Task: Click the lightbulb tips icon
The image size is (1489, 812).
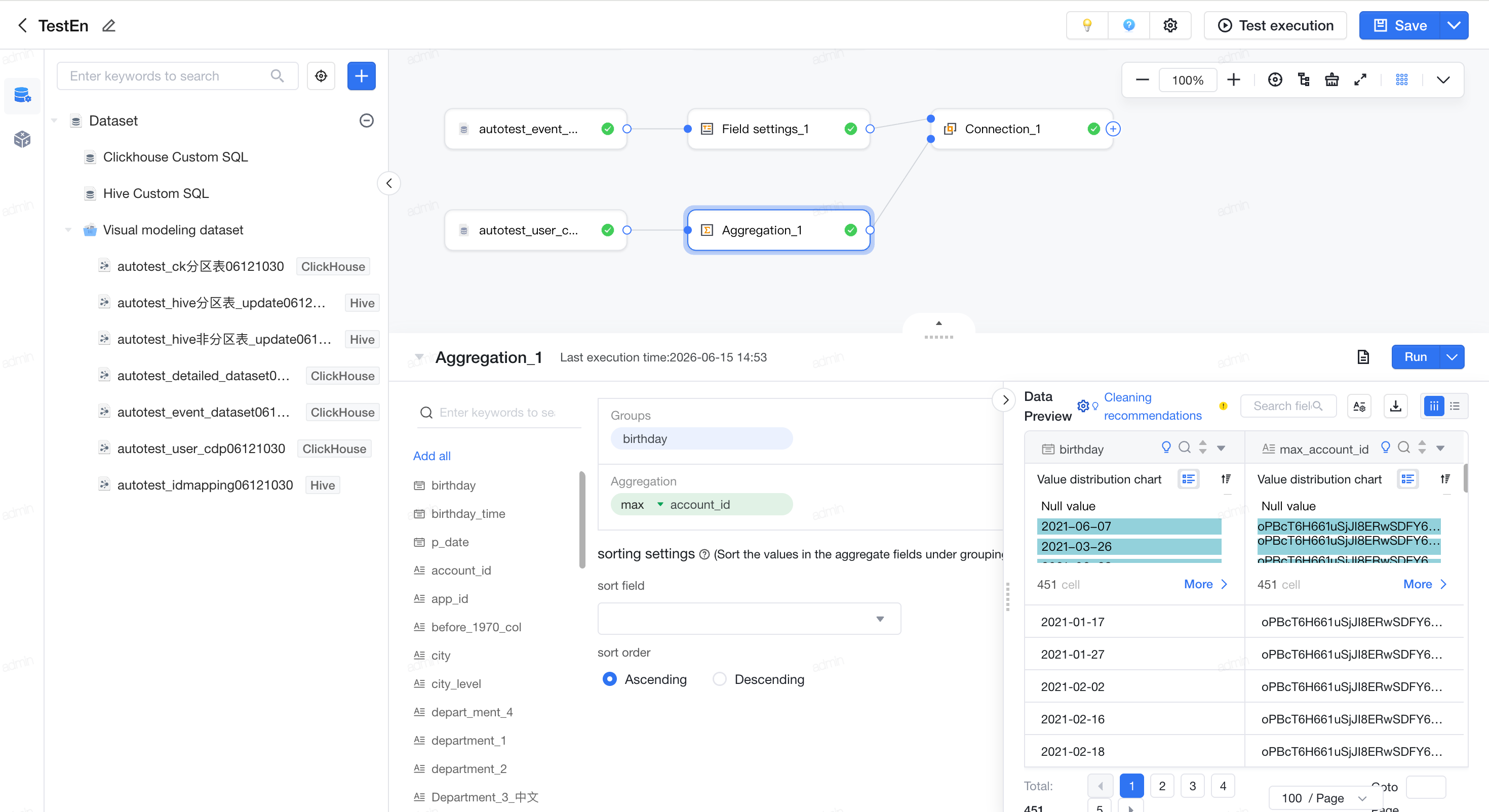Action: [x=1087, y=25]
